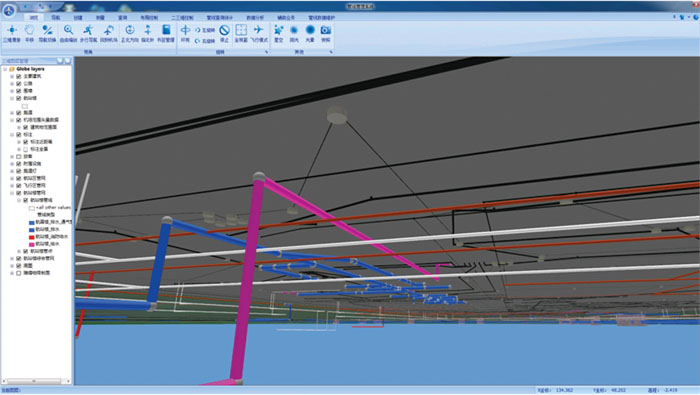
Task: Open the rotation group dialog launcher arrow
Action: point(267,52)
